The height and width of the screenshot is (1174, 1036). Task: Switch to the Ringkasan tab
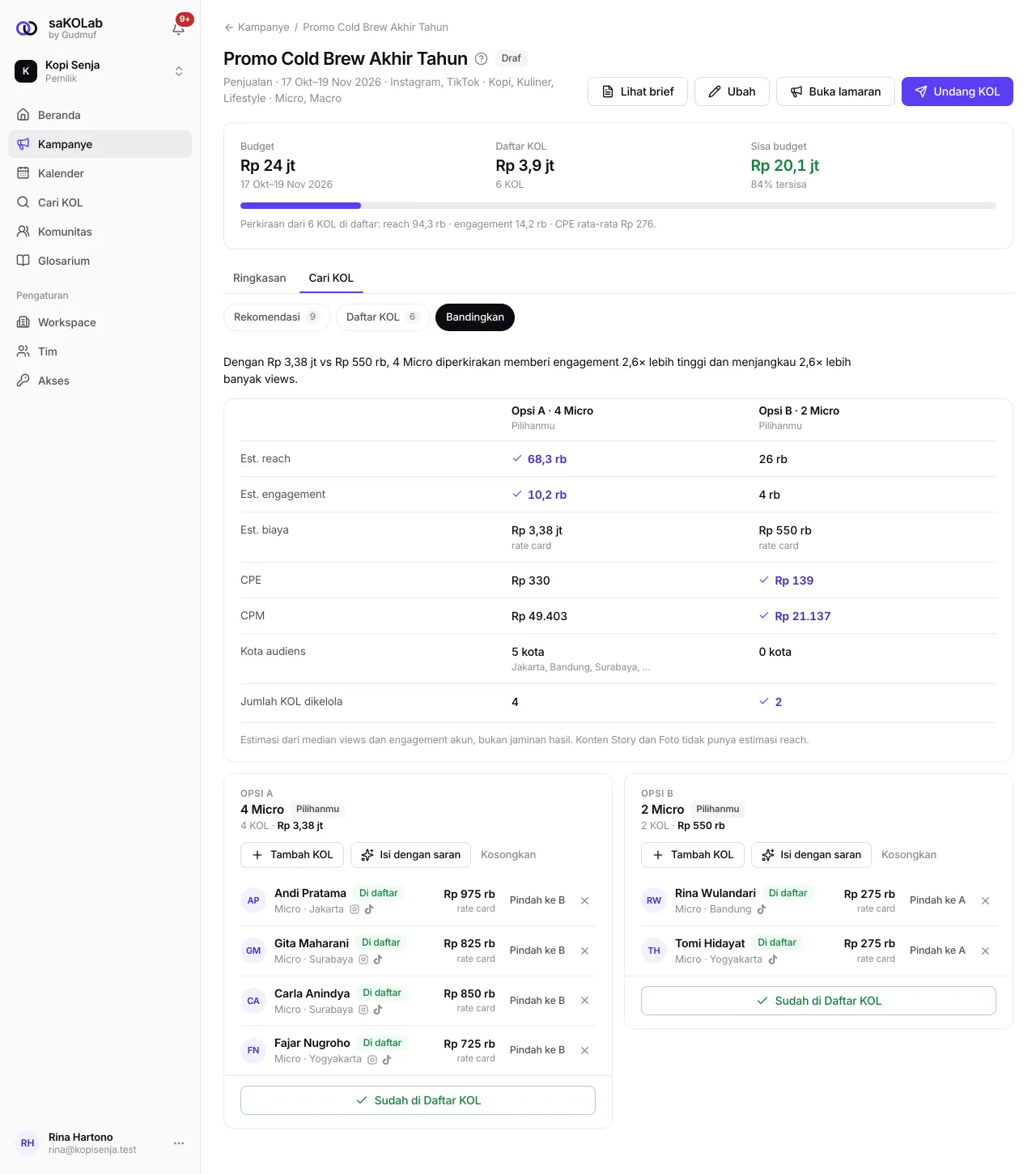click(x=260, y=278)
